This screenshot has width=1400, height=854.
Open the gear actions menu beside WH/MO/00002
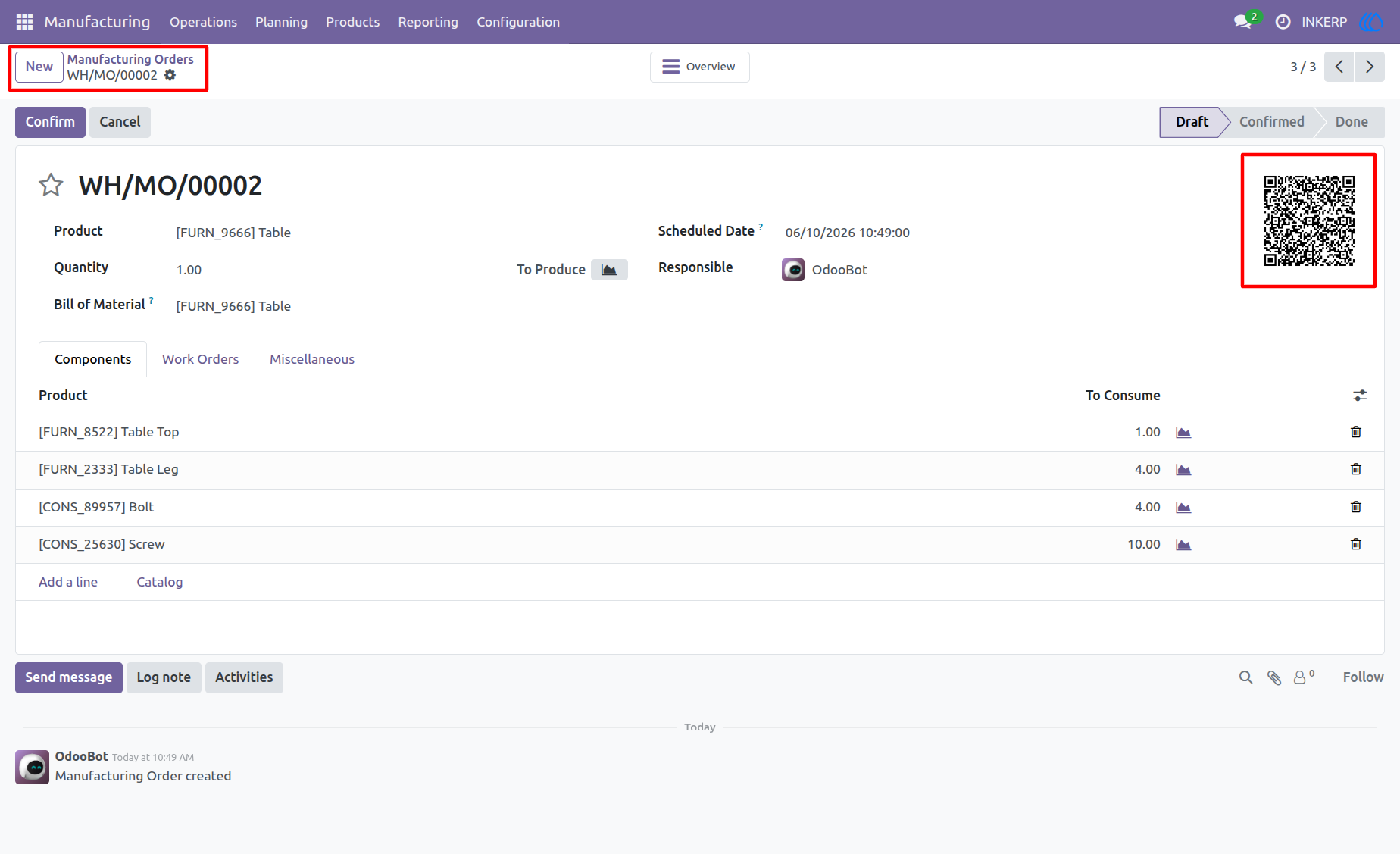click(170, 75)
